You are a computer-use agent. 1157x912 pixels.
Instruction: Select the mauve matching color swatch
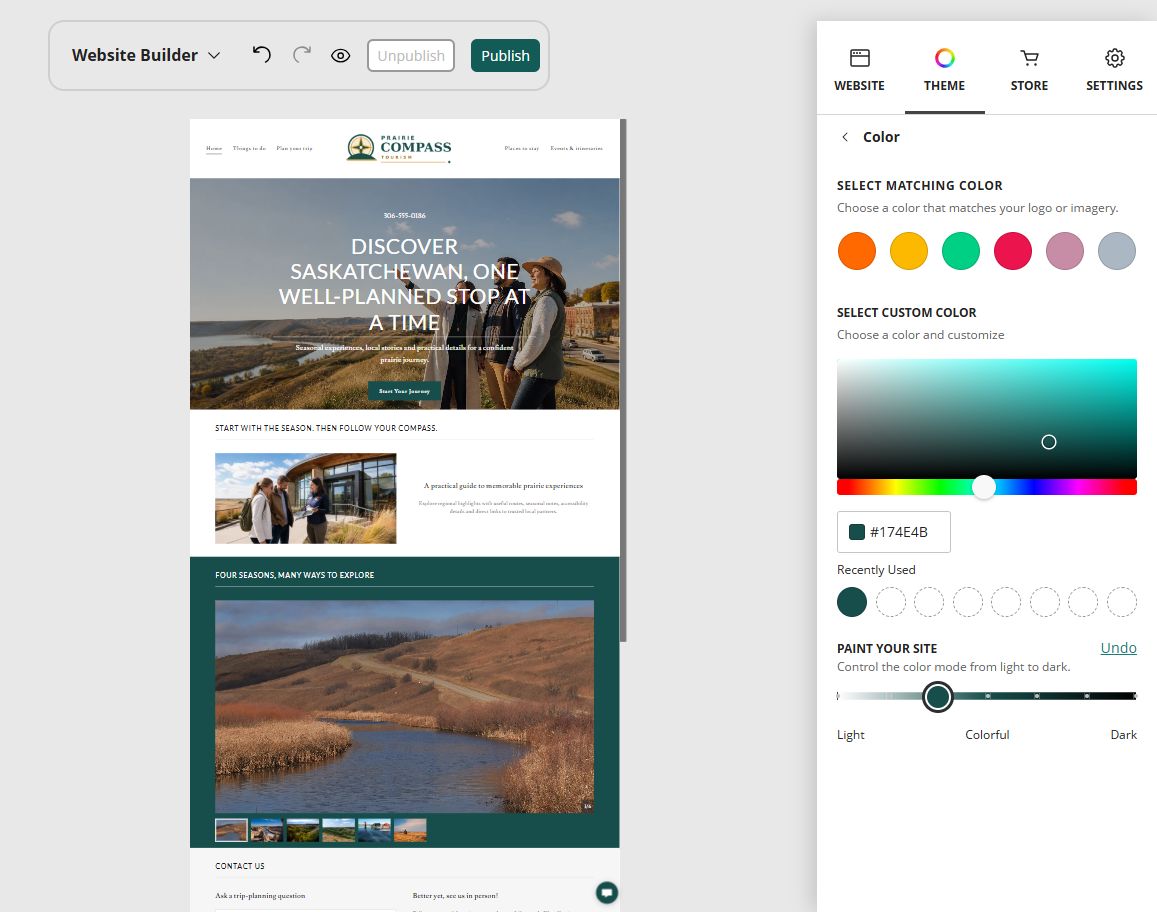1065,251
